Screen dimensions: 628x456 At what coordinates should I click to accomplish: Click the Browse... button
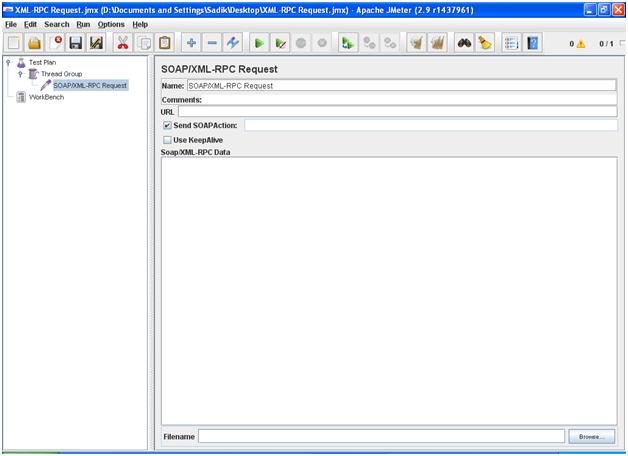coord(592,436)
